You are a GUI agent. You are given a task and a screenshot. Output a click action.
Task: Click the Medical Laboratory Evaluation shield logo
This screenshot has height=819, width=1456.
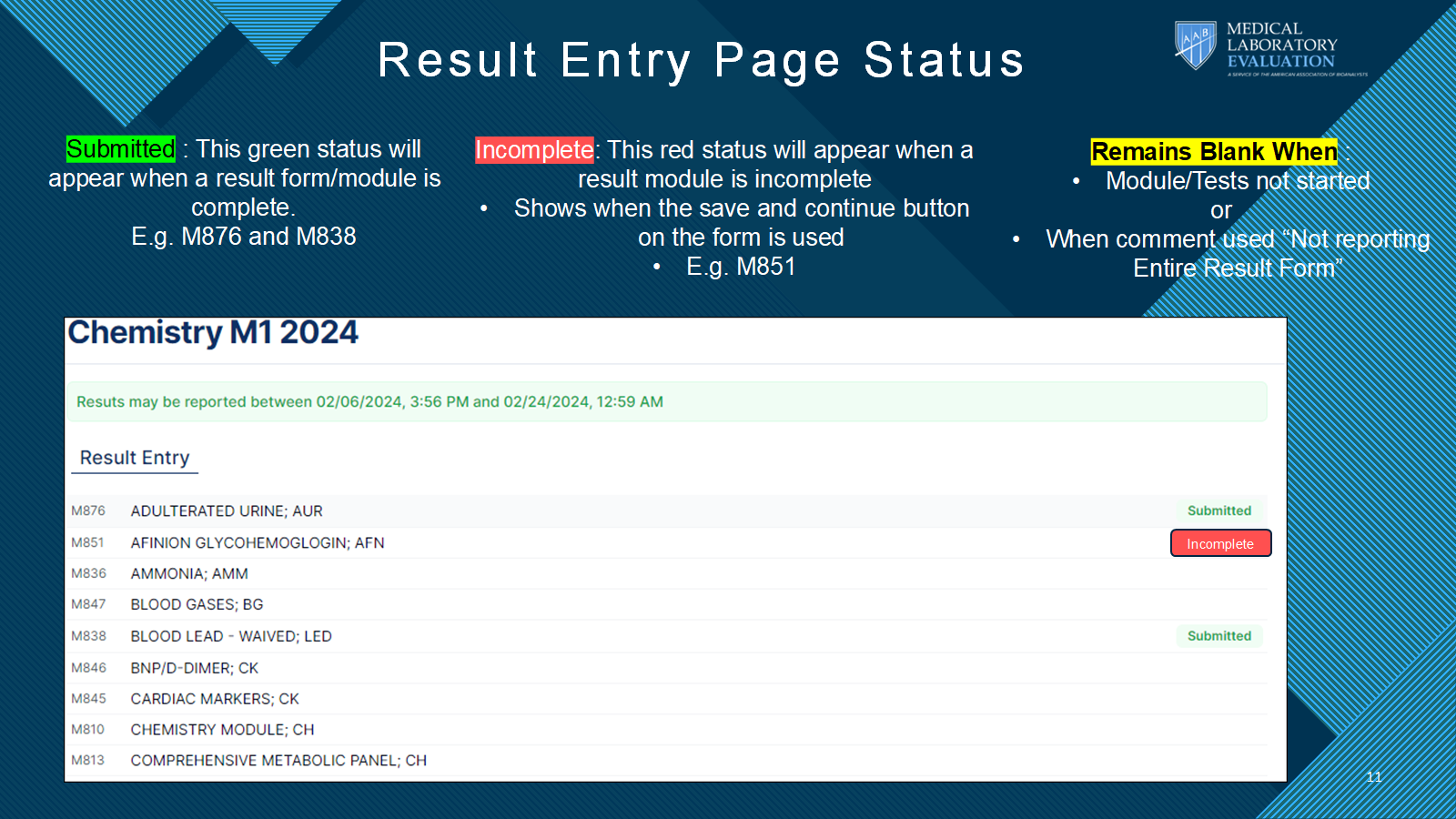tap(1195, 45)
